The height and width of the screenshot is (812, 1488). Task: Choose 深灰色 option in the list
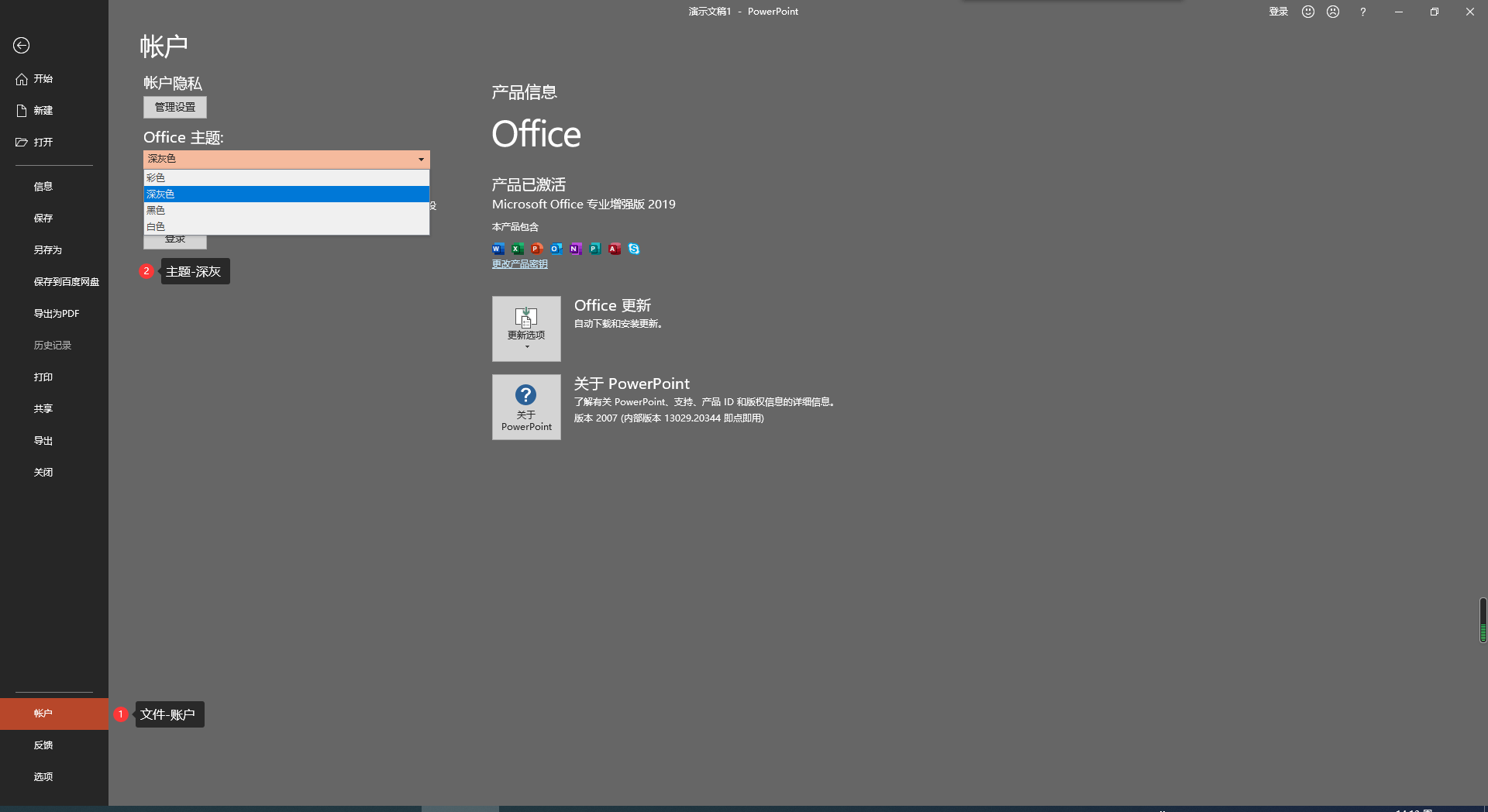coord(287,194)
